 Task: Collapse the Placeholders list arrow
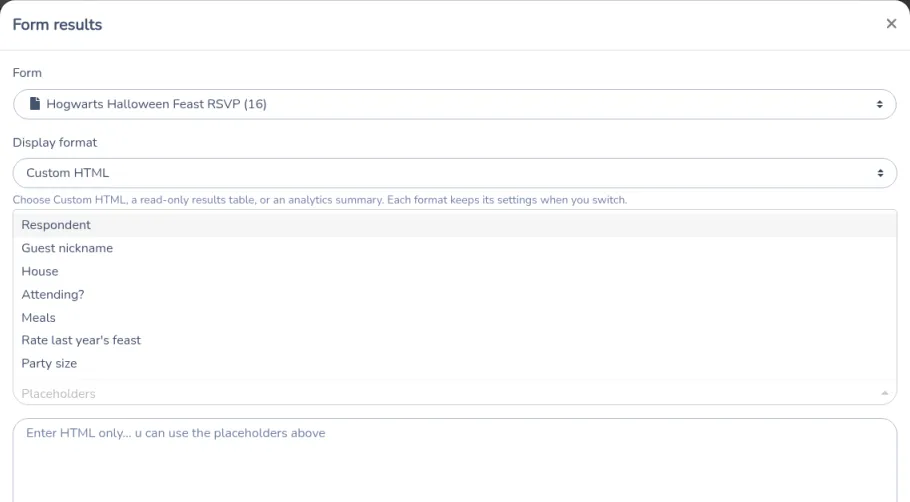pyautogui.click(x=884, y=393)
